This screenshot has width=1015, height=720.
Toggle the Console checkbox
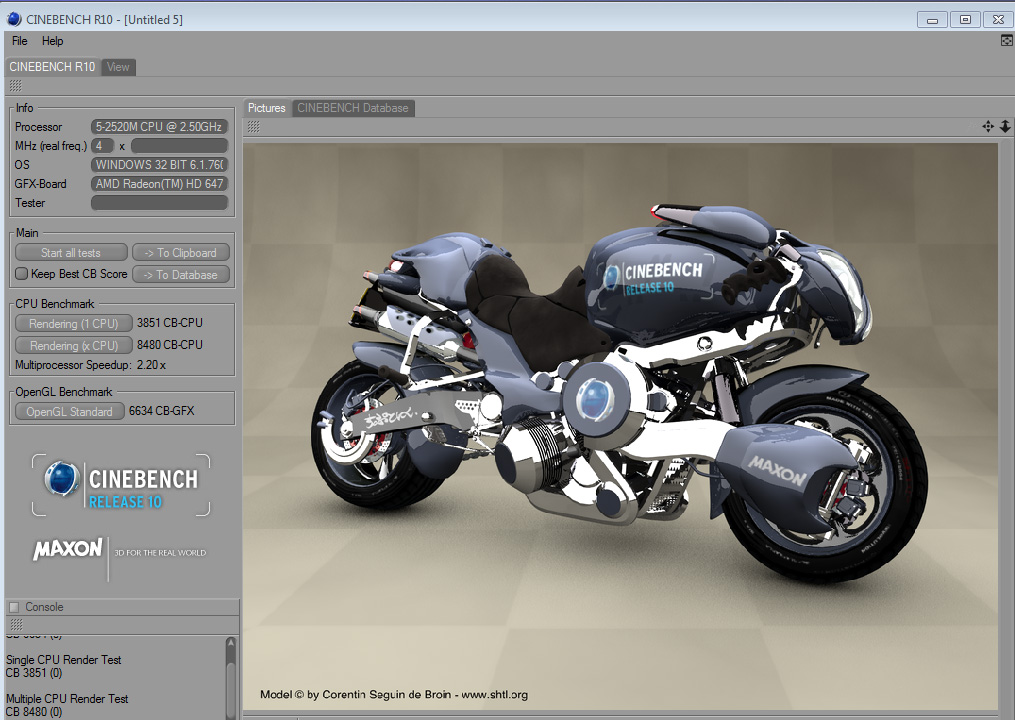14,607
